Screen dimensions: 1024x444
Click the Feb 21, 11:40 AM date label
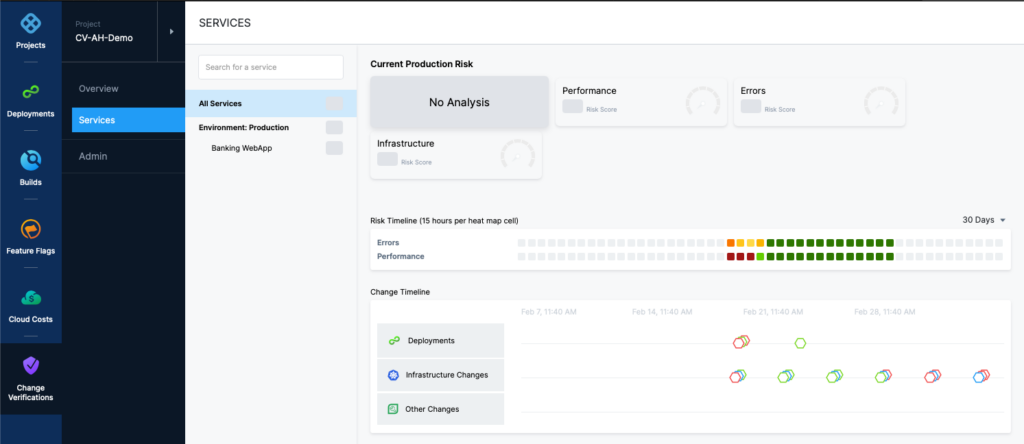(773, 312)
